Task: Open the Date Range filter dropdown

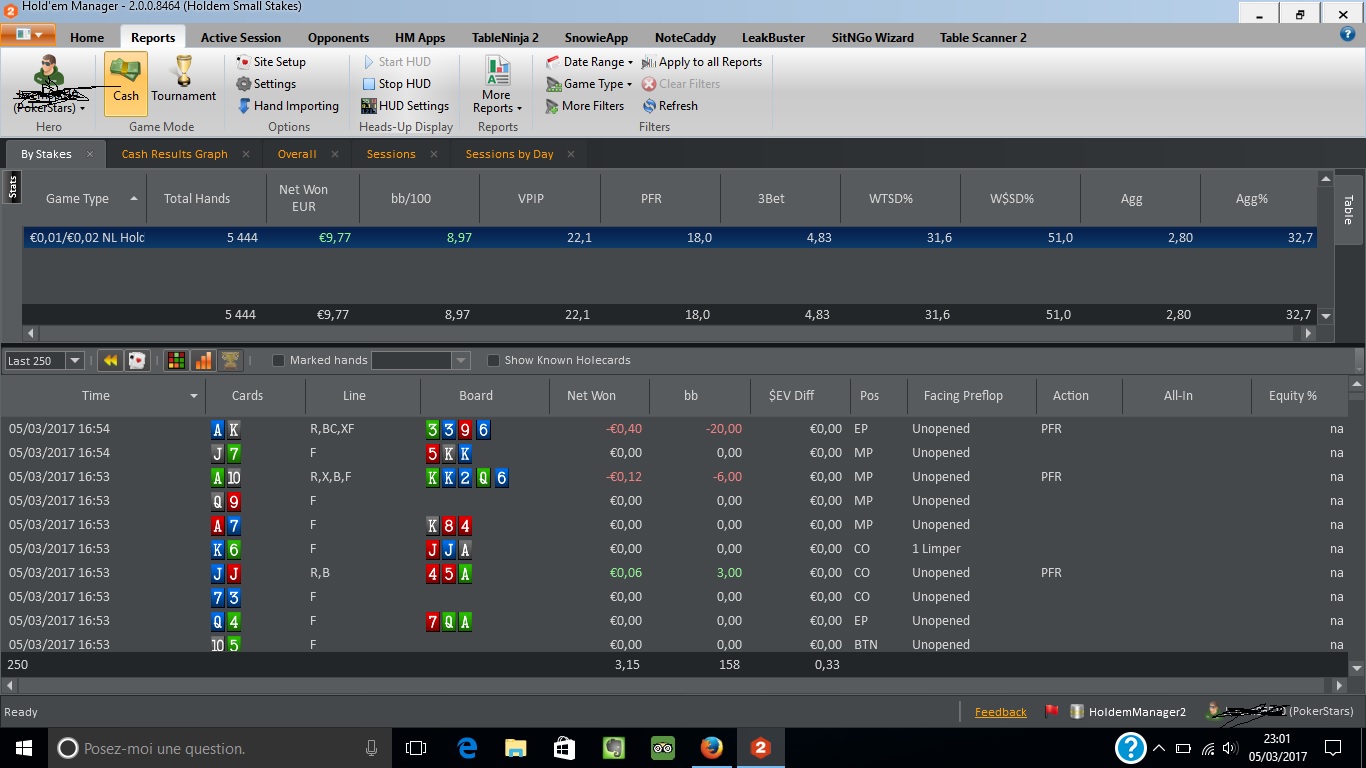Action: (x=590, y=62)
